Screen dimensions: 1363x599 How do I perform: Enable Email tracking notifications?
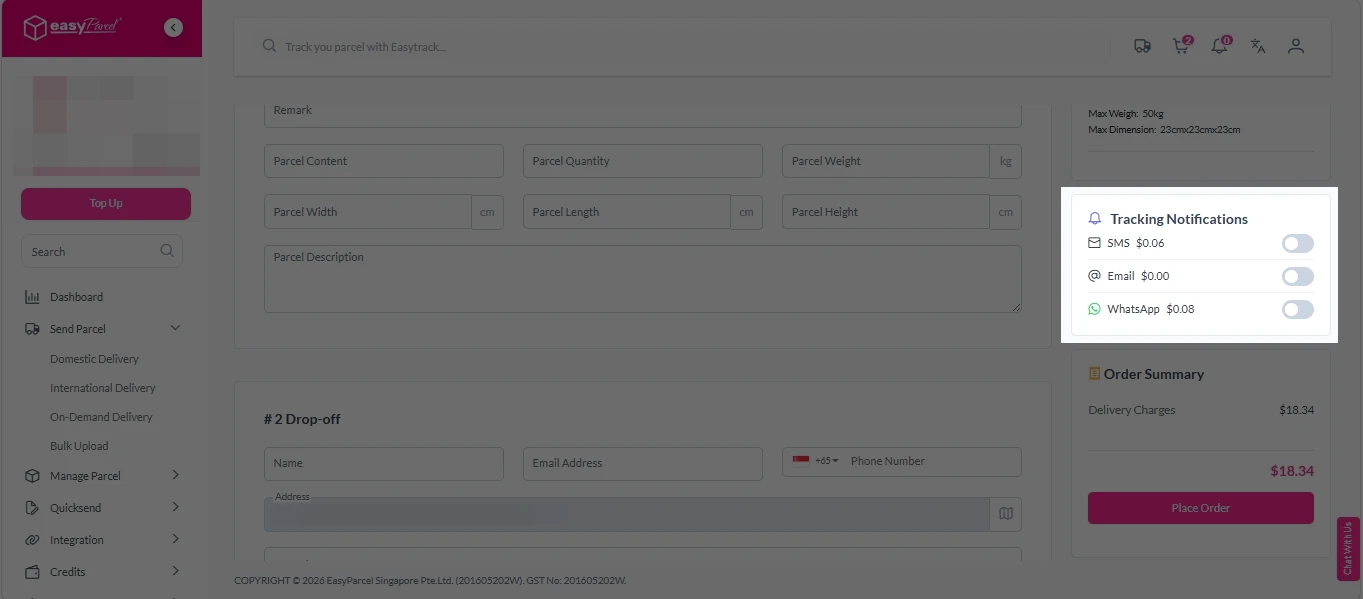click(x=1297, y=276)
